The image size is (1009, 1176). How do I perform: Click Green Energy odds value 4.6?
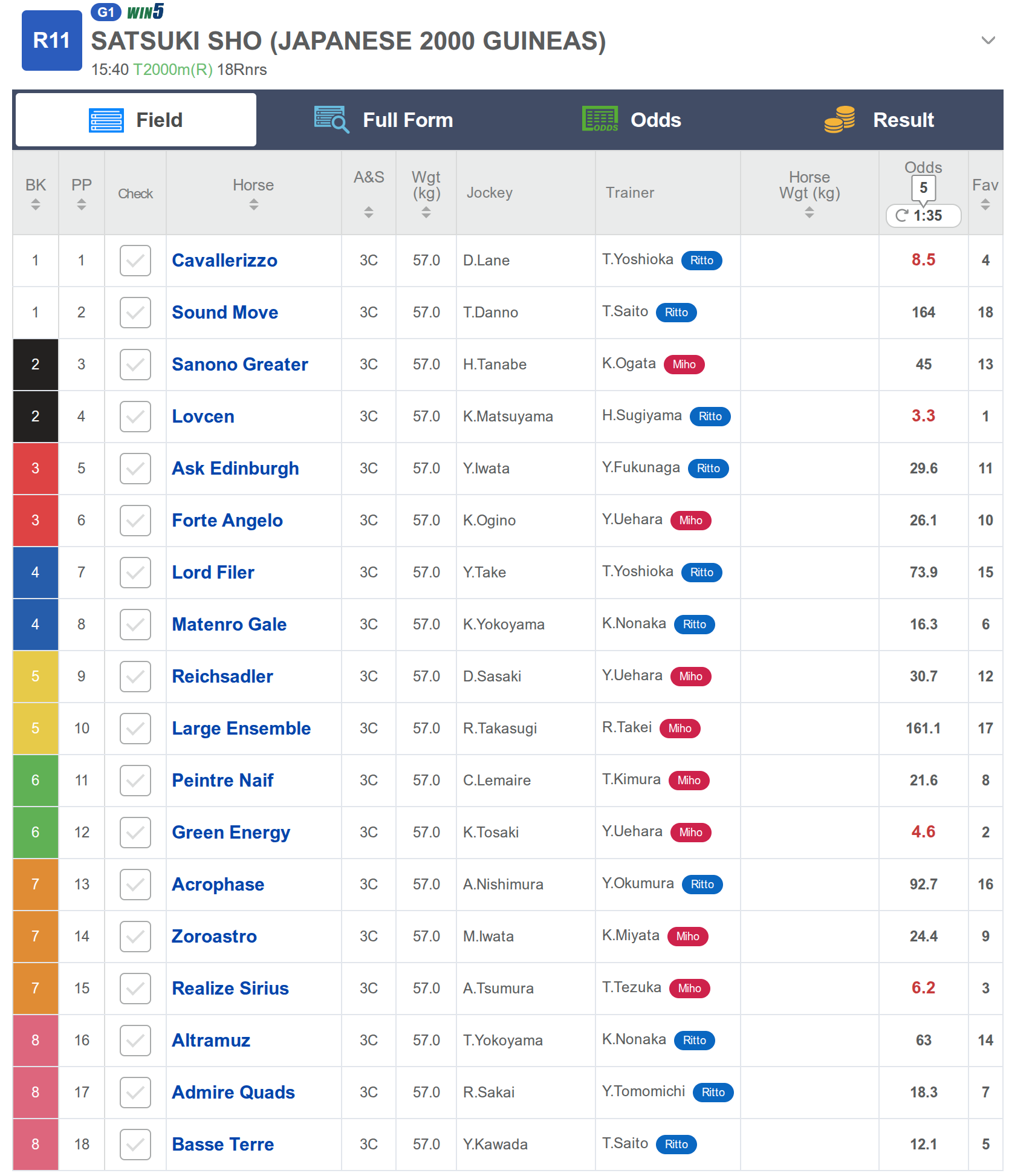pyautogui.click(x=923, y=832)
